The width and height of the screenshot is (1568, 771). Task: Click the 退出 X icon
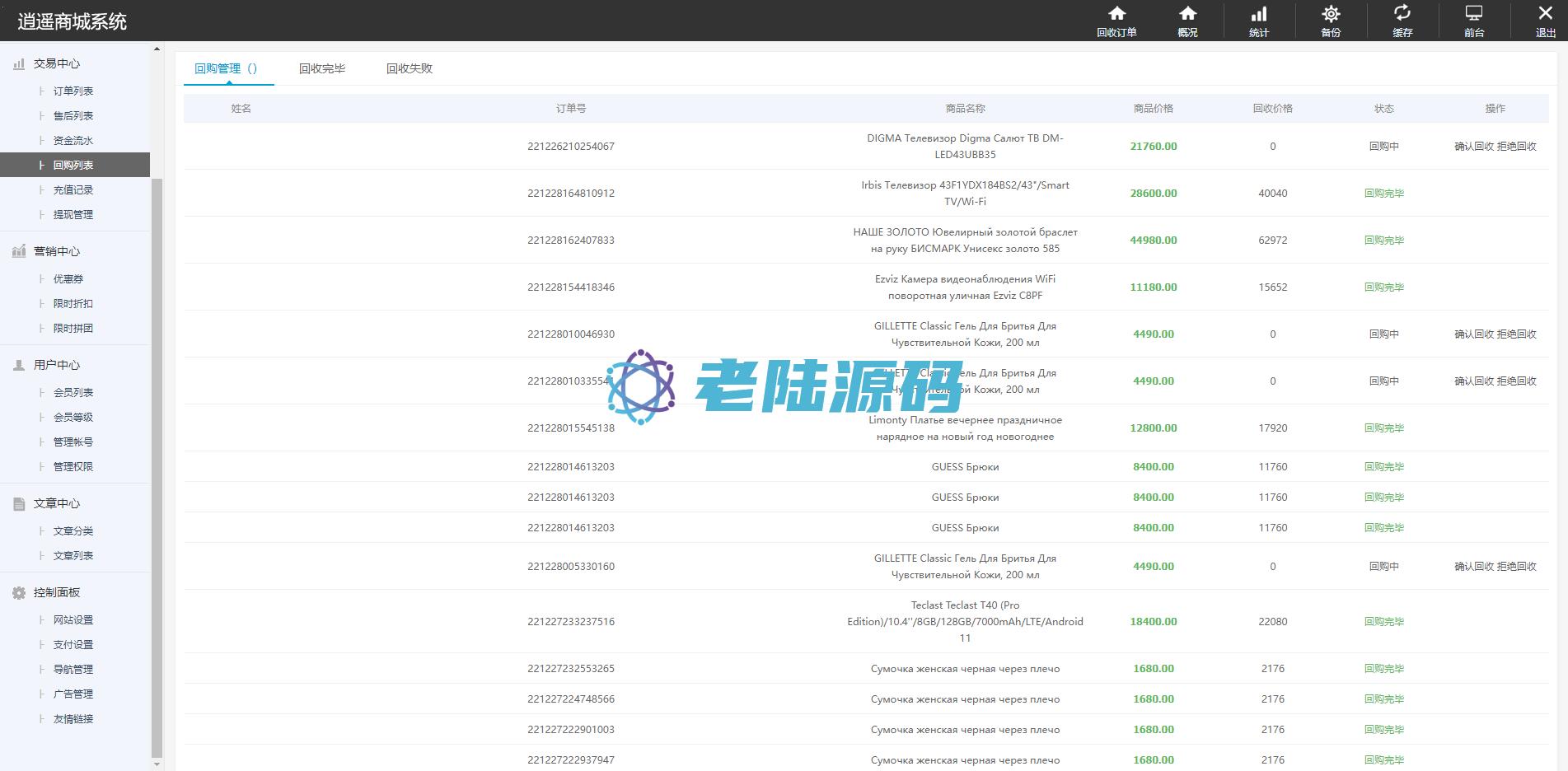tap(1545, 14)
